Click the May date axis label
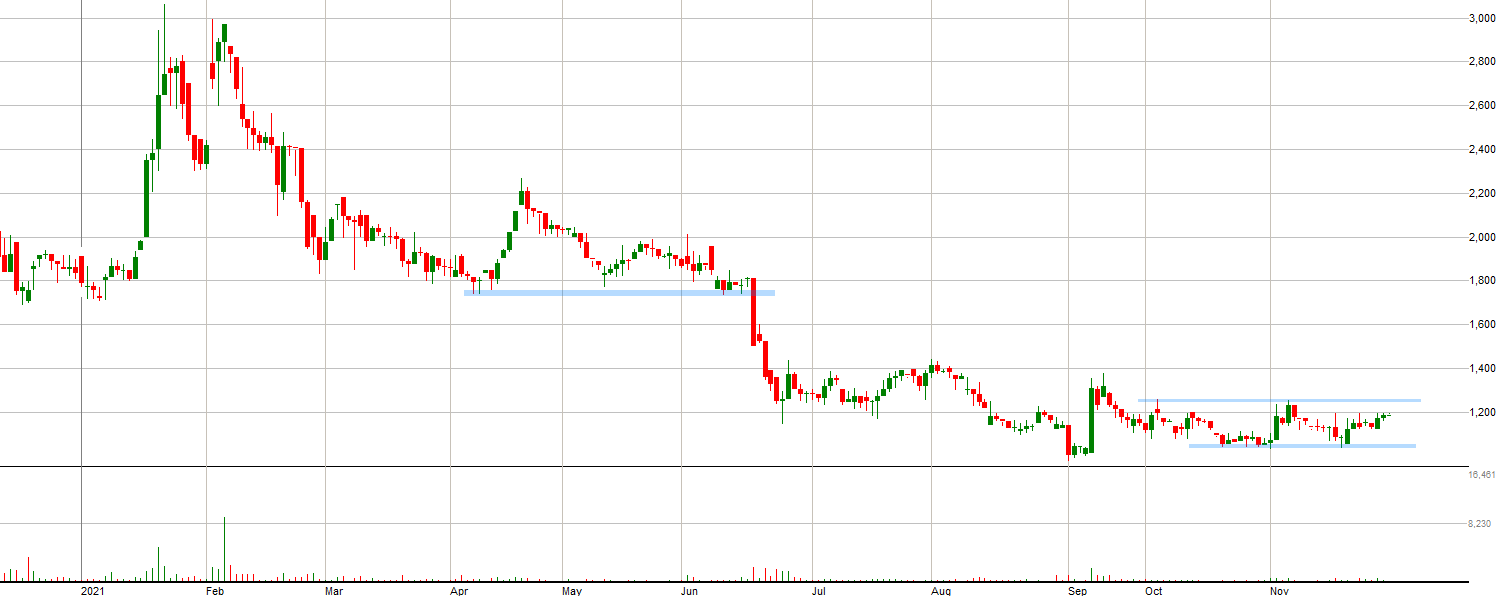 point(572,591)
